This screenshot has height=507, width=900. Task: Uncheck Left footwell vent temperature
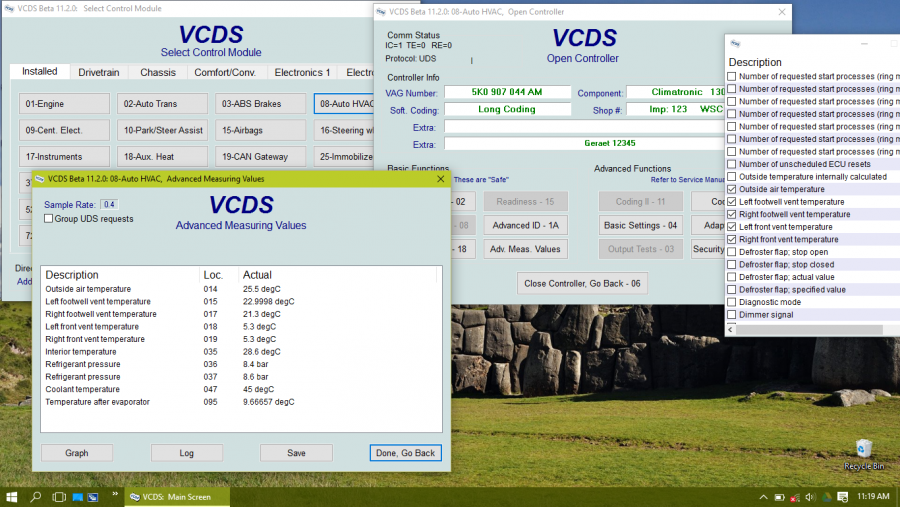(x=732, y=202)
